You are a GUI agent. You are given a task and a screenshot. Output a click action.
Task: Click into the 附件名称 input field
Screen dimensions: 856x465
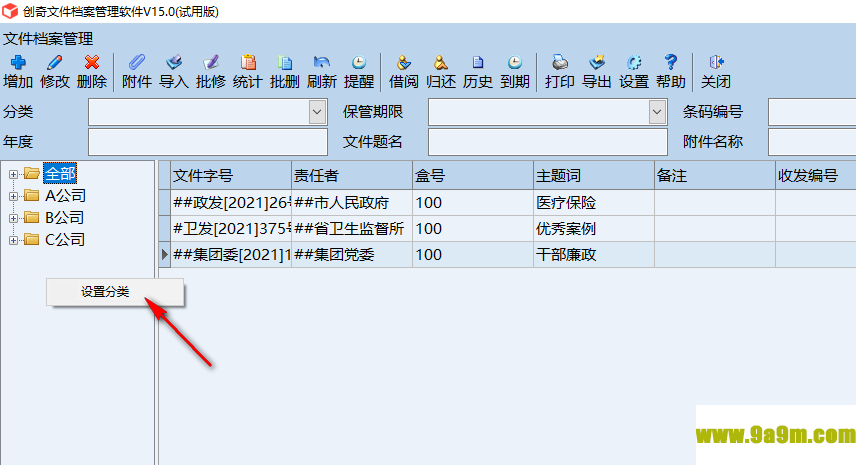point(812,142)
